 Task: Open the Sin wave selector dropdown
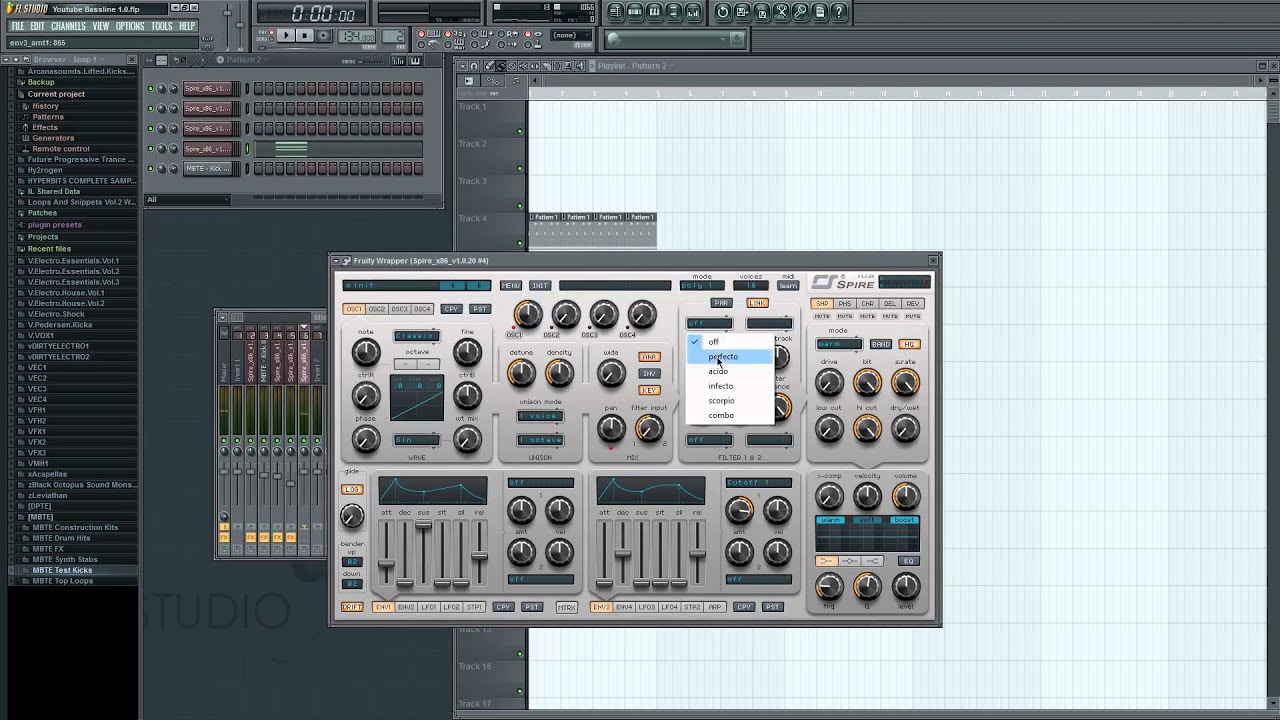pyautogui.click(x=416, y=440)
